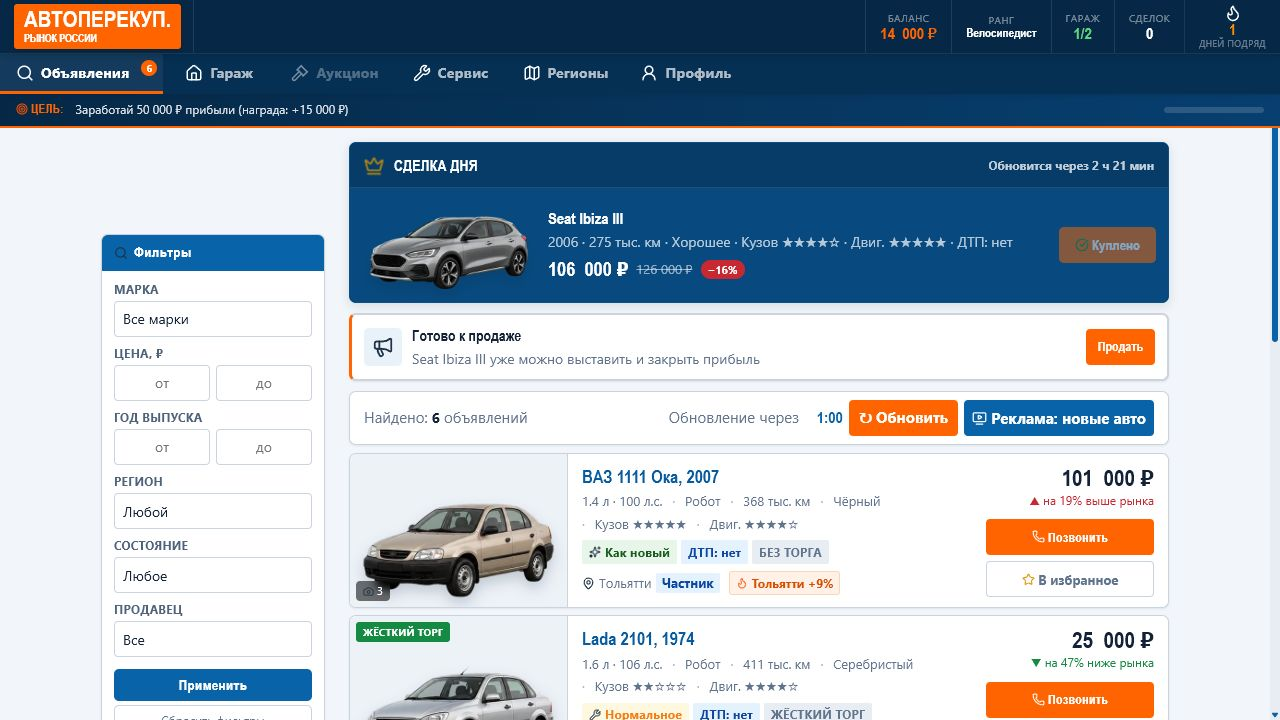Image resolution: width=1280 pixels, height=720 pixels.
Task: Open the Гараж tab
Action: 219,73
